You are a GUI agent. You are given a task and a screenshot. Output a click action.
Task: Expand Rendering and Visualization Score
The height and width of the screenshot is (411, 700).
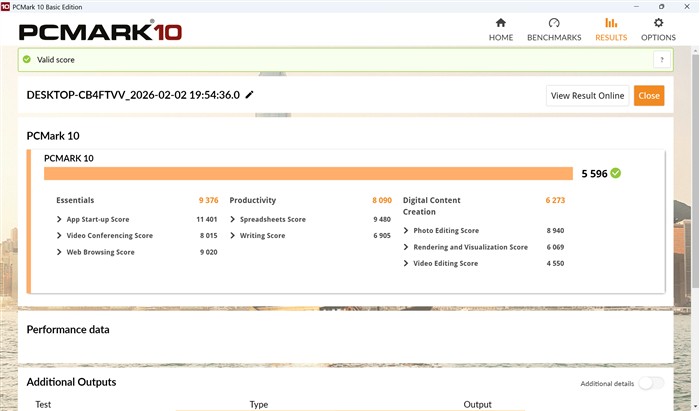(406, 247)
